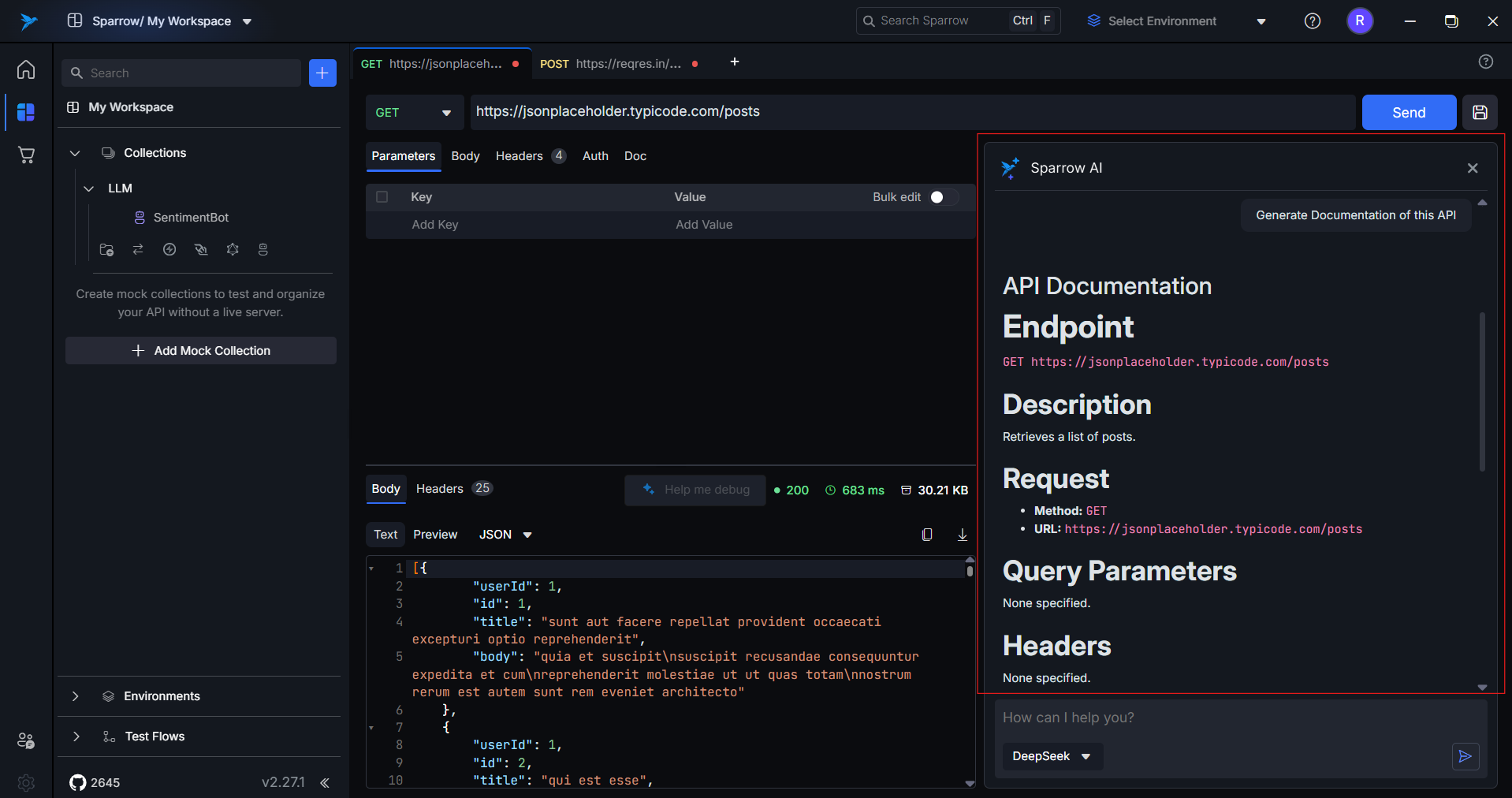Collapse the LLM collection
The image size is (1512, 798).
tap(89, 188)
